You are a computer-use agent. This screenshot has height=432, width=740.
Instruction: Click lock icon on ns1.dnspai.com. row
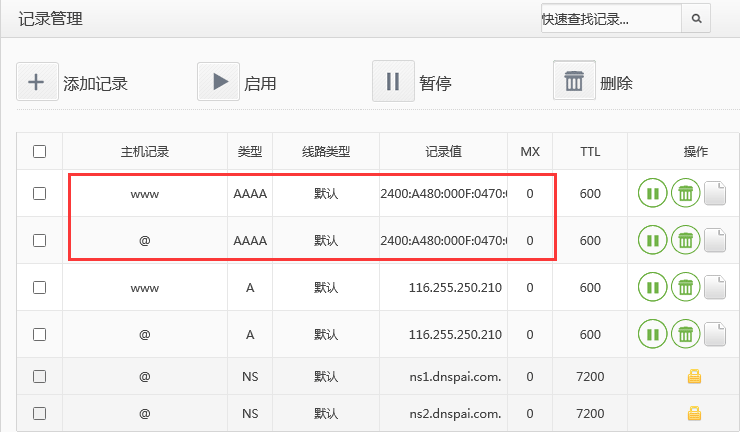(693, 377)
